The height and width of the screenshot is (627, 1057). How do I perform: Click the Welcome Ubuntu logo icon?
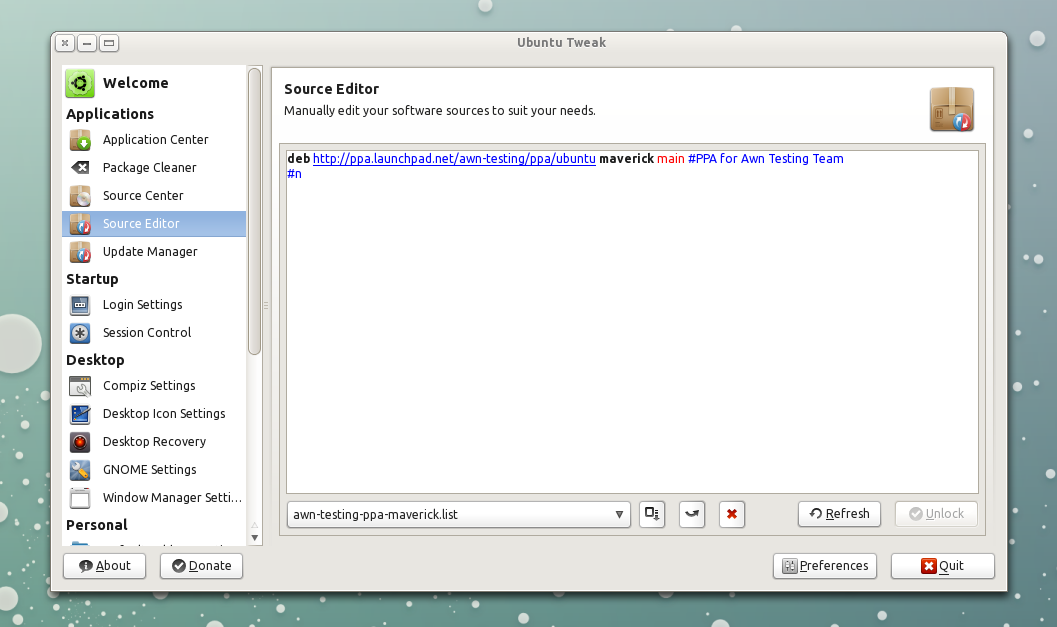[x=80, y=83]
